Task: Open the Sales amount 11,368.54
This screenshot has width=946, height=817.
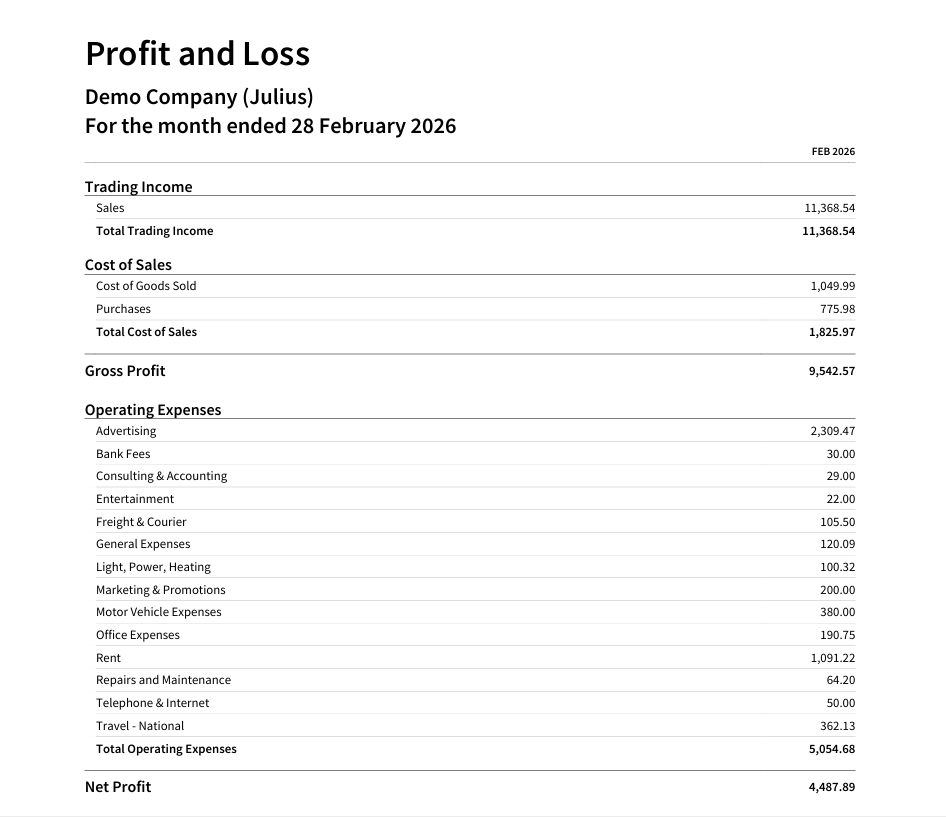Action: [829, 208]
